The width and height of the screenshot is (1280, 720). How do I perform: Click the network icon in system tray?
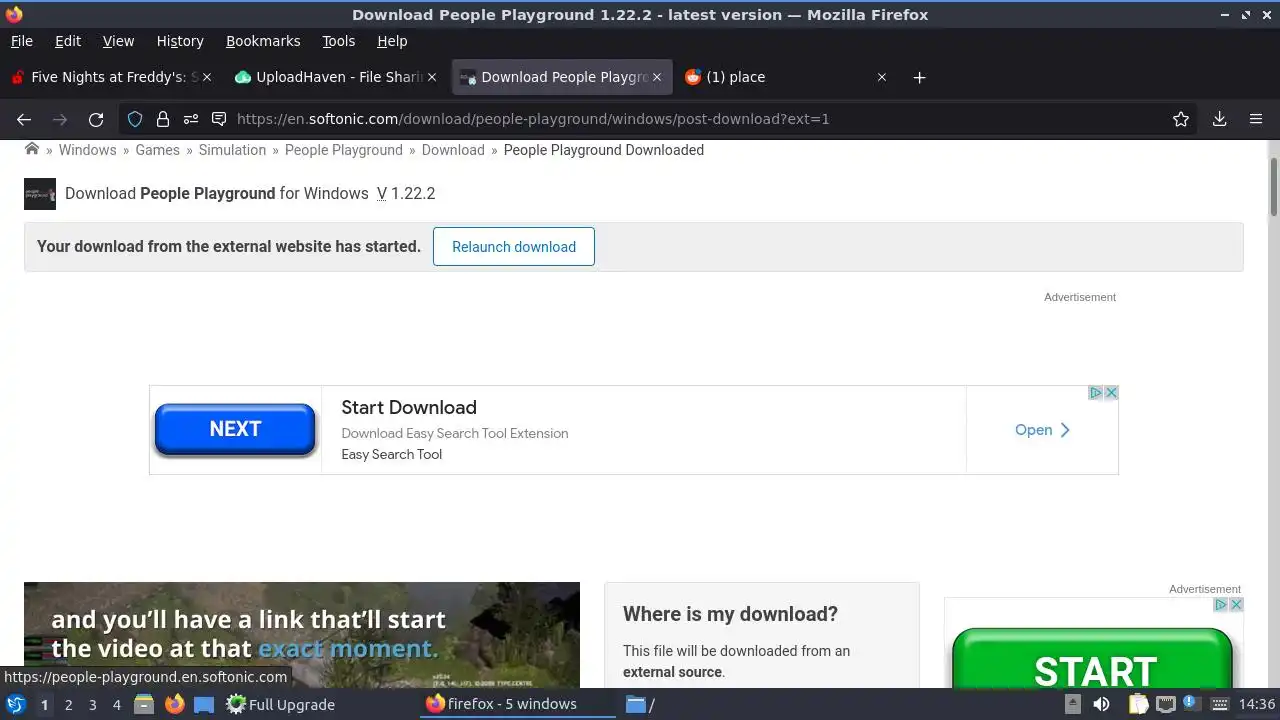pyautogui.click(x=1165, y=704)
